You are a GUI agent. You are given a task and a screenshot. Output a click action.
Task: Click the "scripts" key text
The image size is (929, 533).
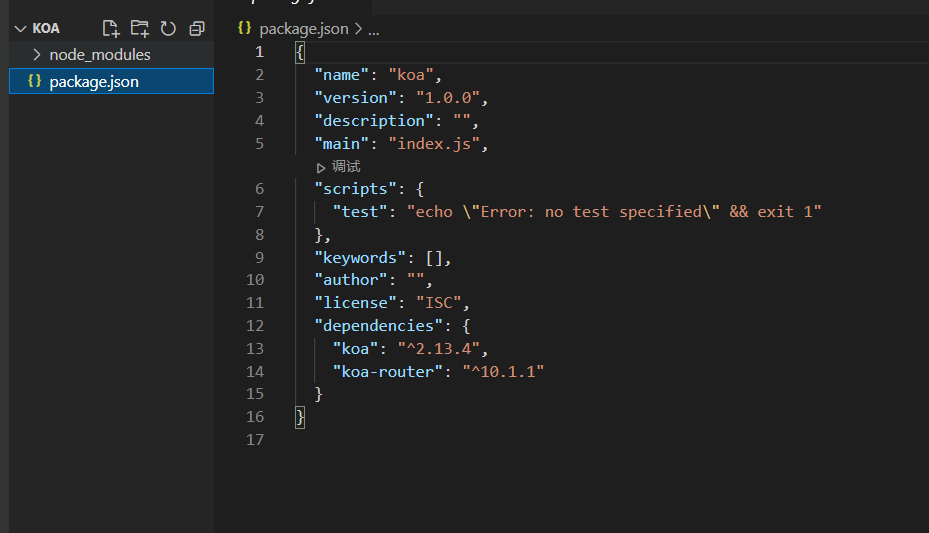point(355,189)
